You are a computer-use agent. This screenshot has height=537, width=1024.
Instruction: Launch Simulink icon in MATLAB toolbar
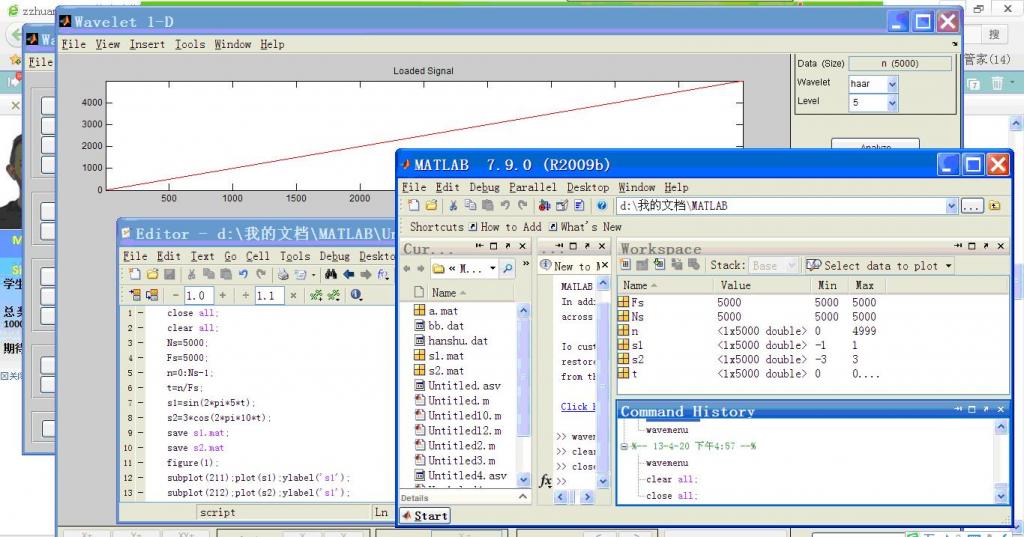pyautogui.click(x=545, y=205)
